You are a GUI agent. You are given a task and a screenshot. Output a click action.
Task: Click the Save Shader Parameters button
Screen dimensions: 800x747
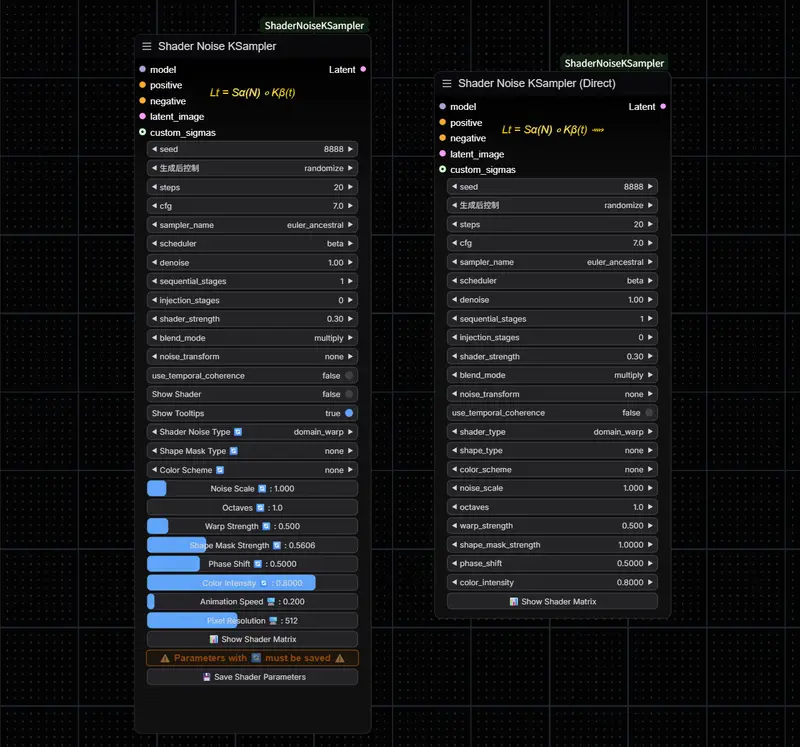(252, 677)
